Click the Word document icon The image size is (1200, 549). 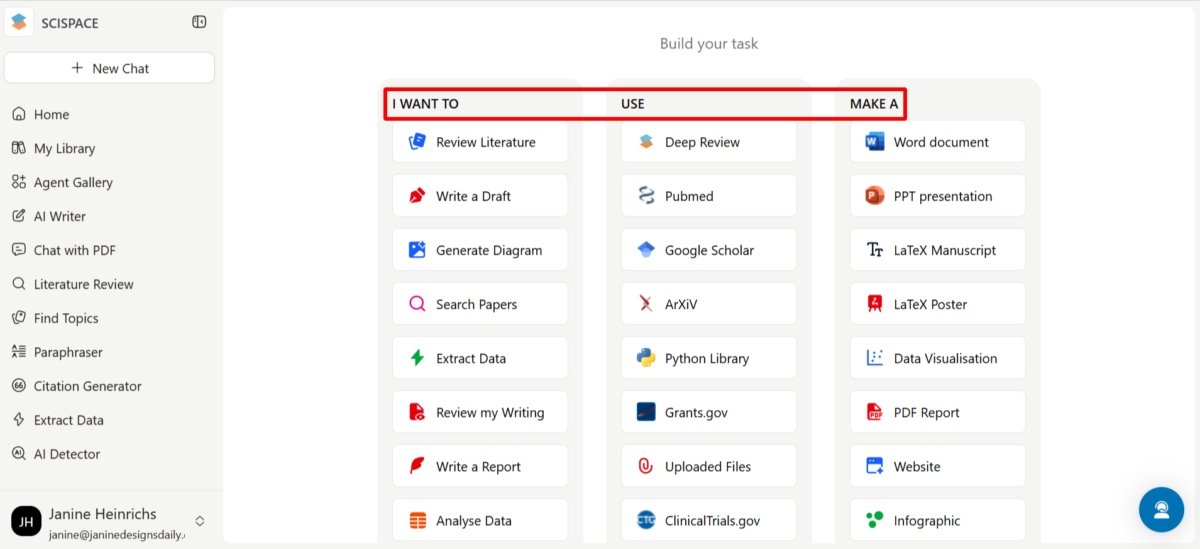[875, 142]
